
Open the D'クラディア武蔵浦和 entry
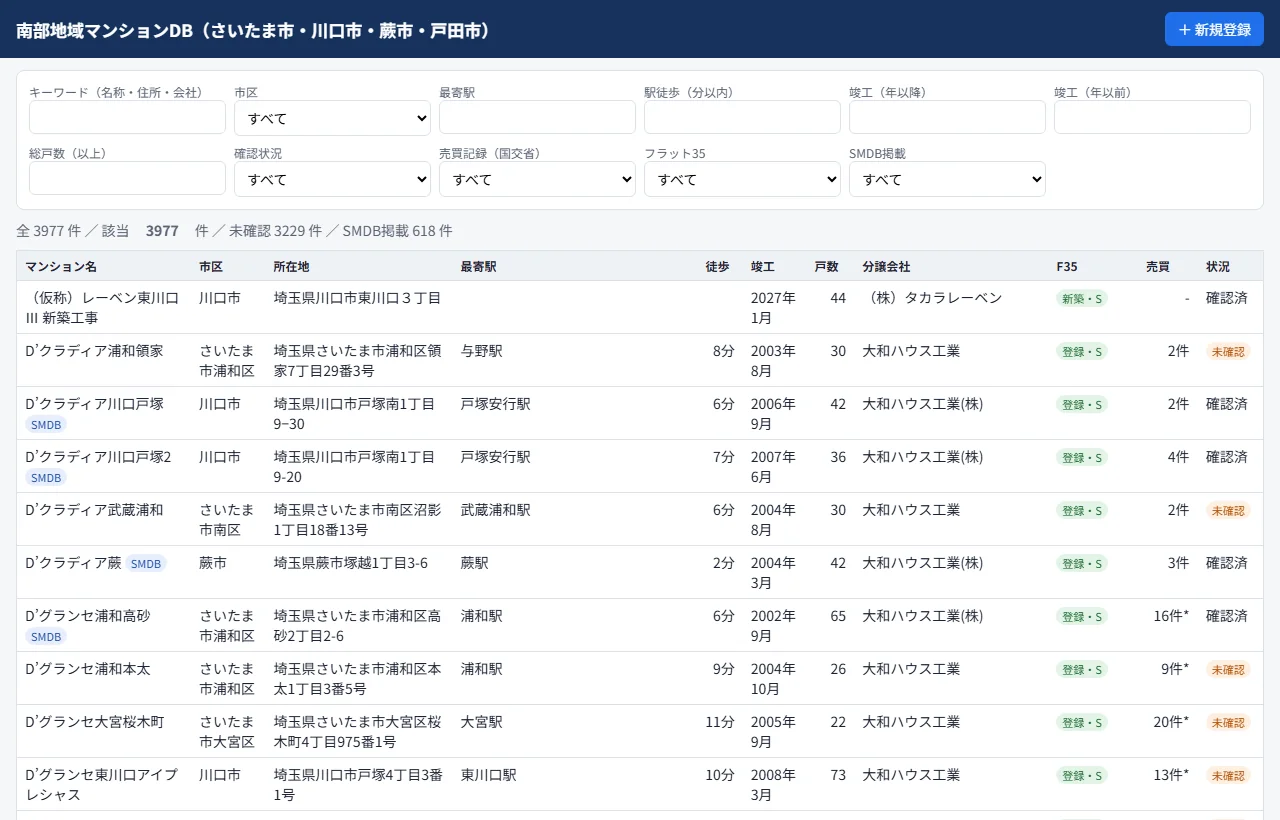[x=640, y=520]
